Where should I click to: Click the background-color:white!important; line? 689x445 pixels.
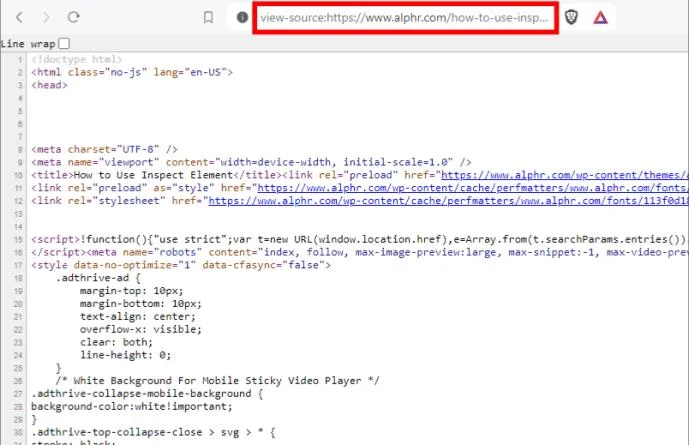131,406
